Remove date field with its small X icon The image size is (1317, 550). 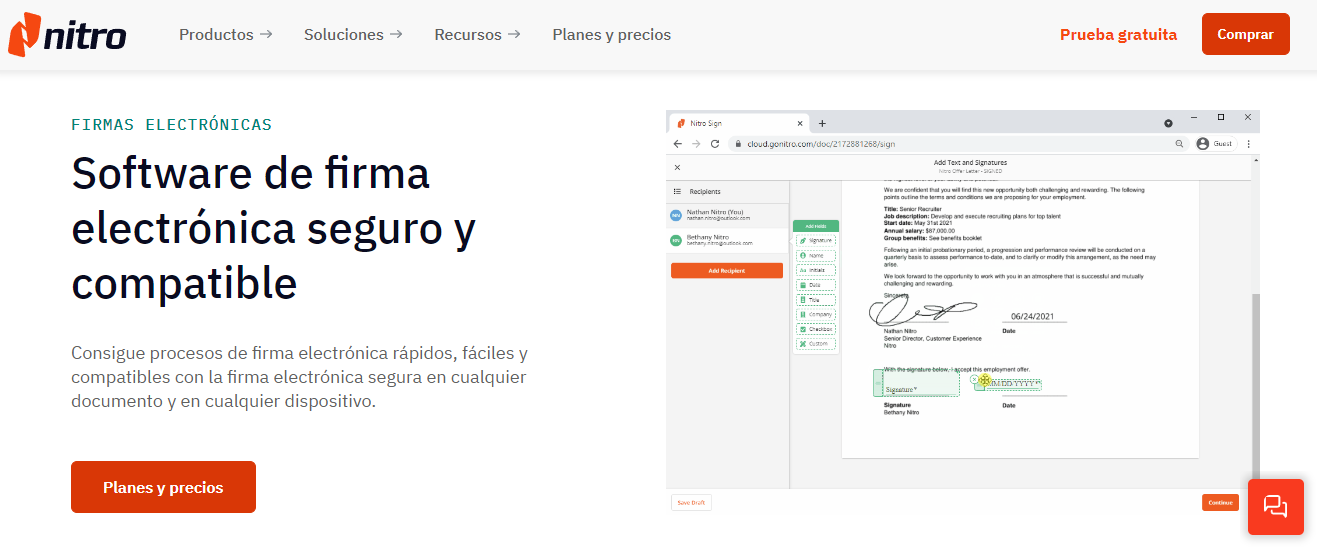(974, 379)
